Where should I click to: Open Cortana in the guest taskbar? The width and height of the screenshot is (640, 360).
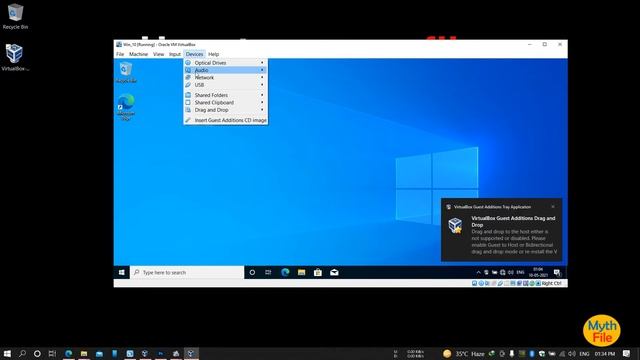tap(252, 272)
